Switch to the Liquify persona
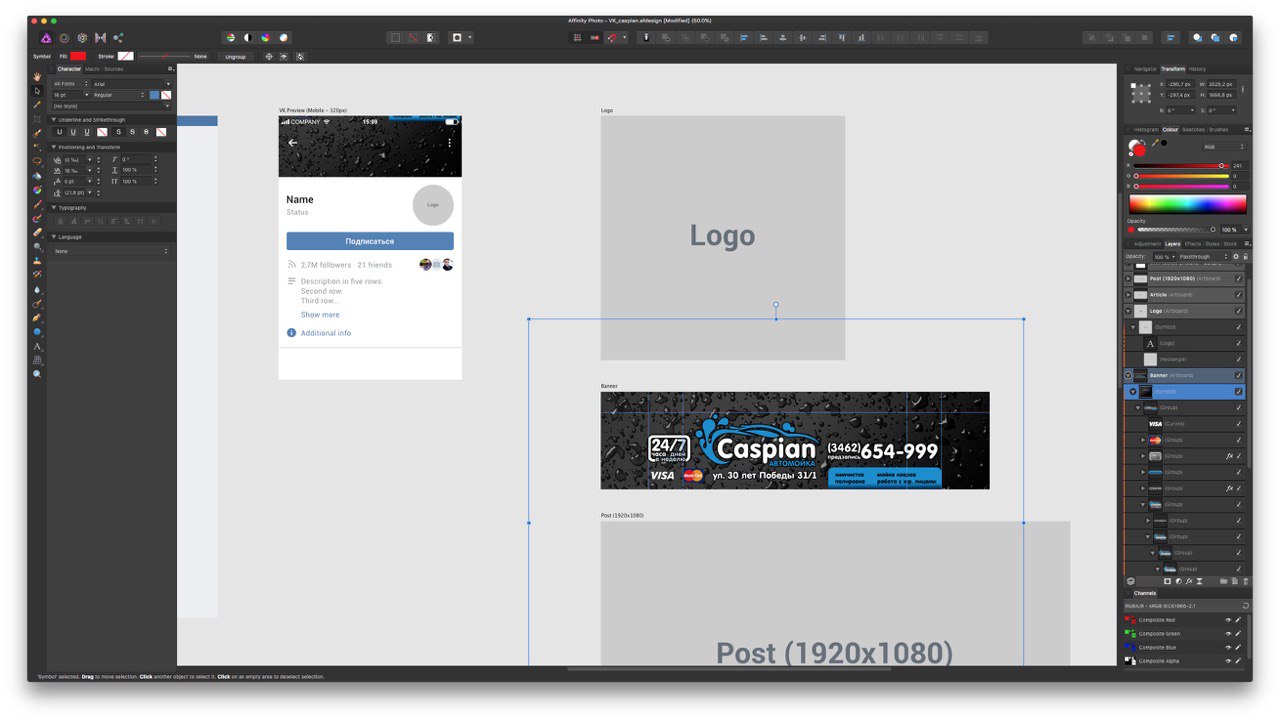Image resolution: width=1280 pixels, height=721 pixels. point(64,37)
